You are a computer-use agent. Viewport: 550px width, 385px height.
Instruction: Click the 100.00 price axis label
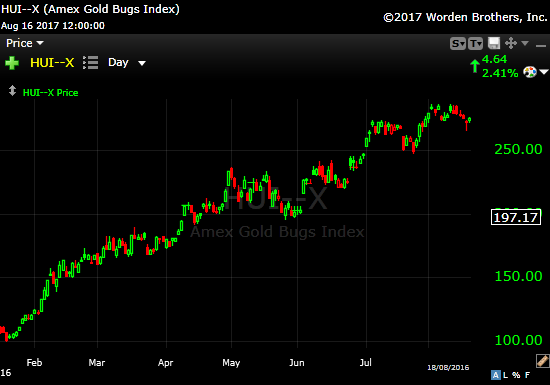pos(518,340)
